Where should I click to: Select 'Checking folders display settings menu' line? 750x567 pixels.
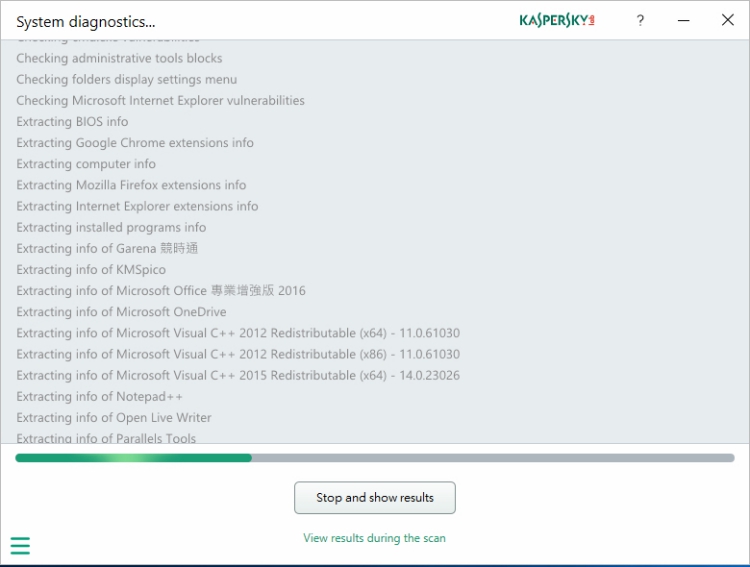tap(127, 79)
